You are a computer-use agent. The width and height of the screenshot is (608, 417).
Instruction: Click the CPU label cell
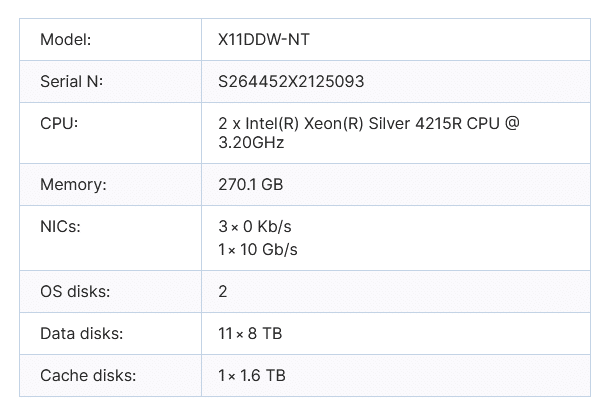111,133
